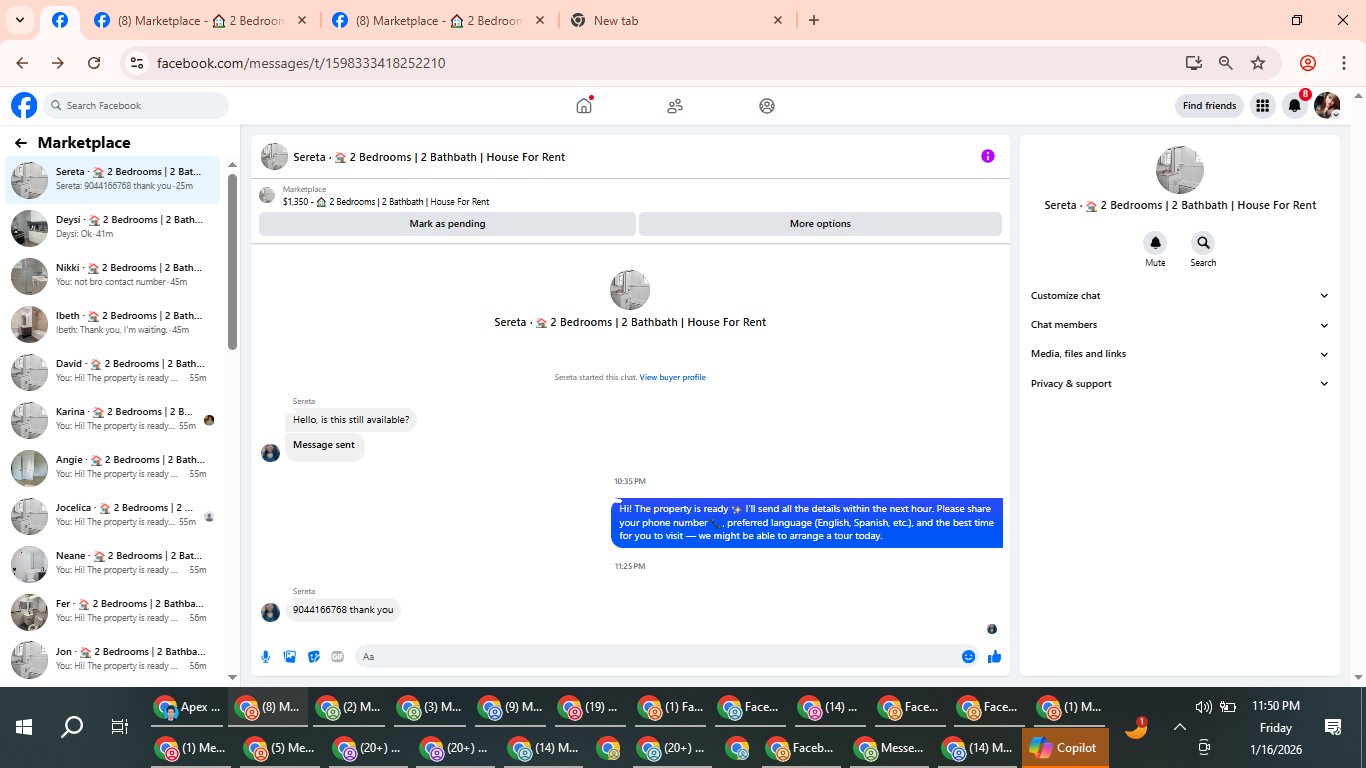Image resolution: width=1366 pixels, height=768 pixels.
Task: Open the Facebook menu grid icon
Action: (x=1262, y=105)
